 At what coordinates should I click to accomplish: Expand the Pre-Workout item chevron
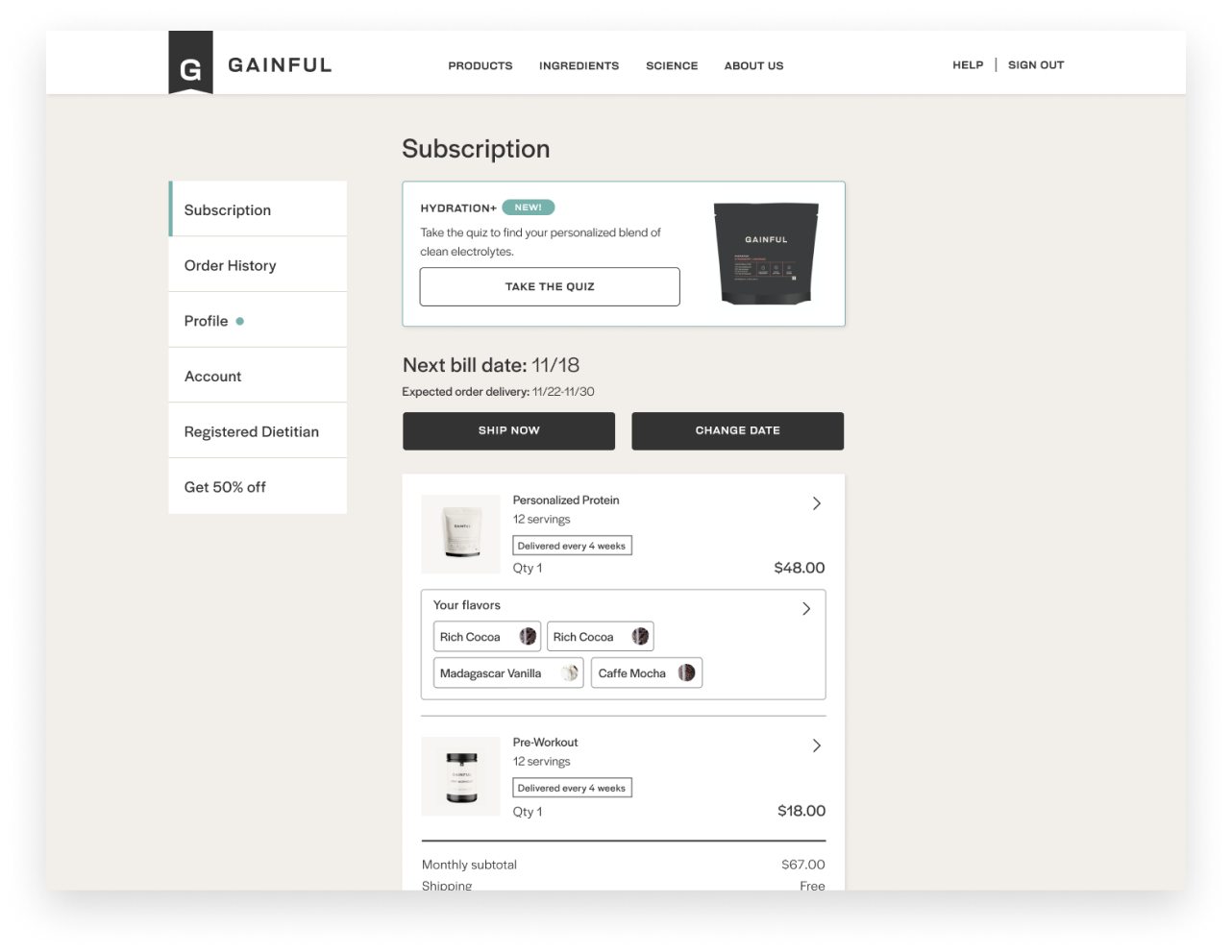[x=817, y=745]
